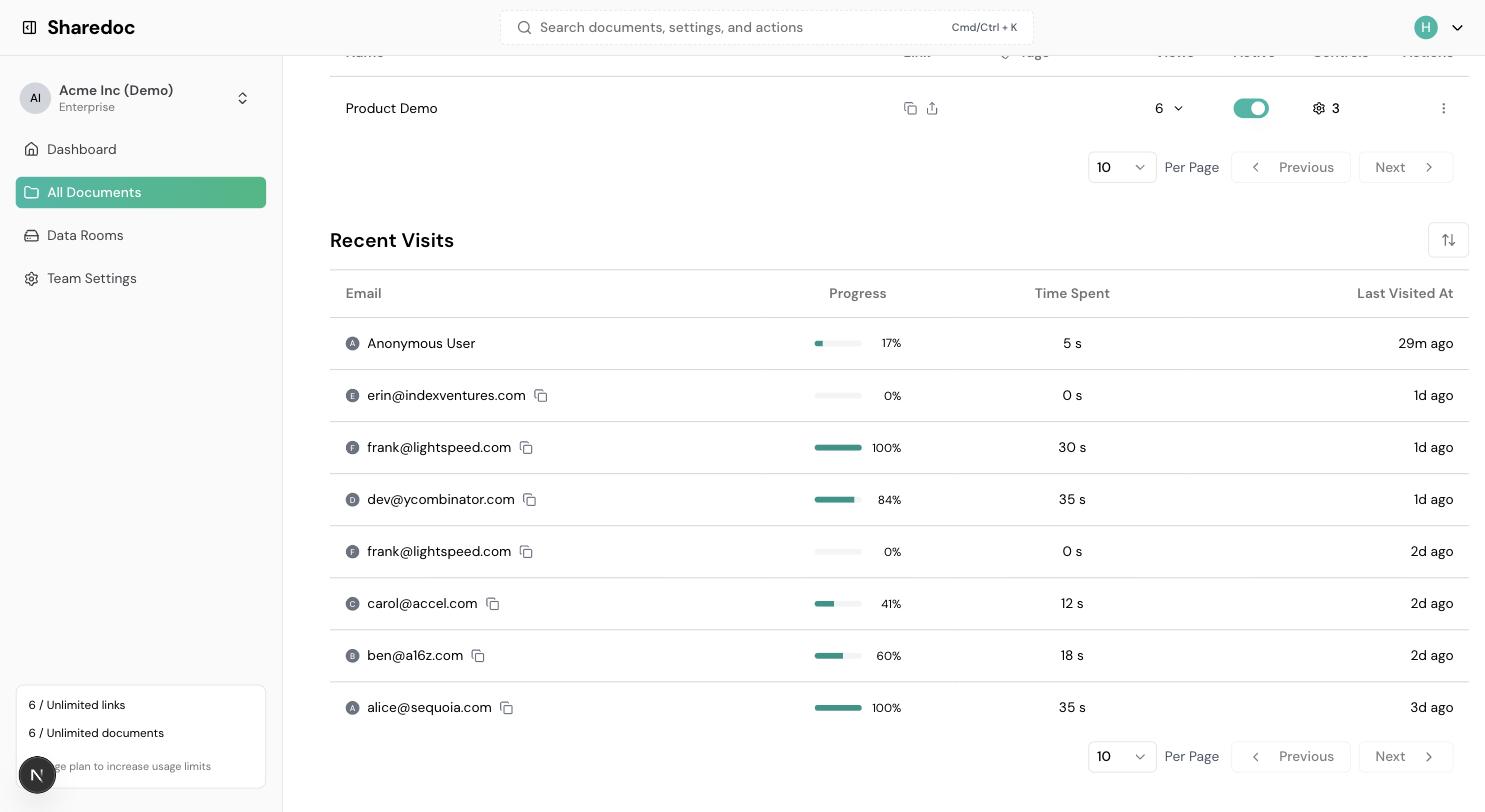
Task: Open Data Rooms
Action: click(x=141, y=236)
